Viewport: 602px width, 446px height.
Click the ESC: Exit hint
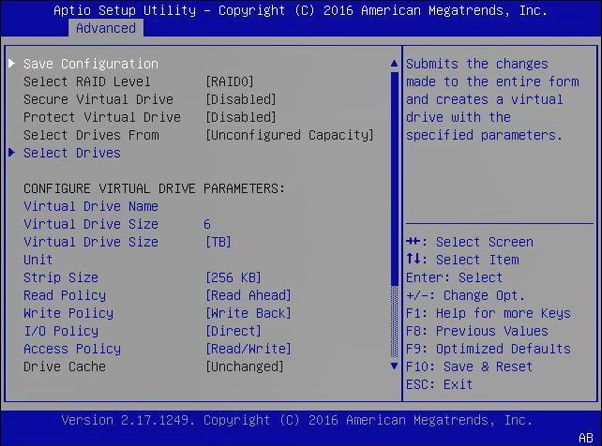click(x=439, y=385)
